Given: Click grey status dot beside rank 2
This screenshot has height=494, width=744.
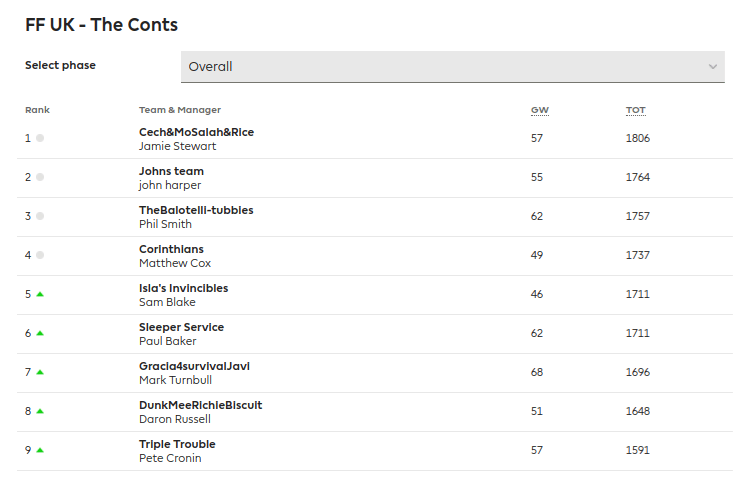Looking at the screenshot, I should pyautogui.click(x=40, y=177).
